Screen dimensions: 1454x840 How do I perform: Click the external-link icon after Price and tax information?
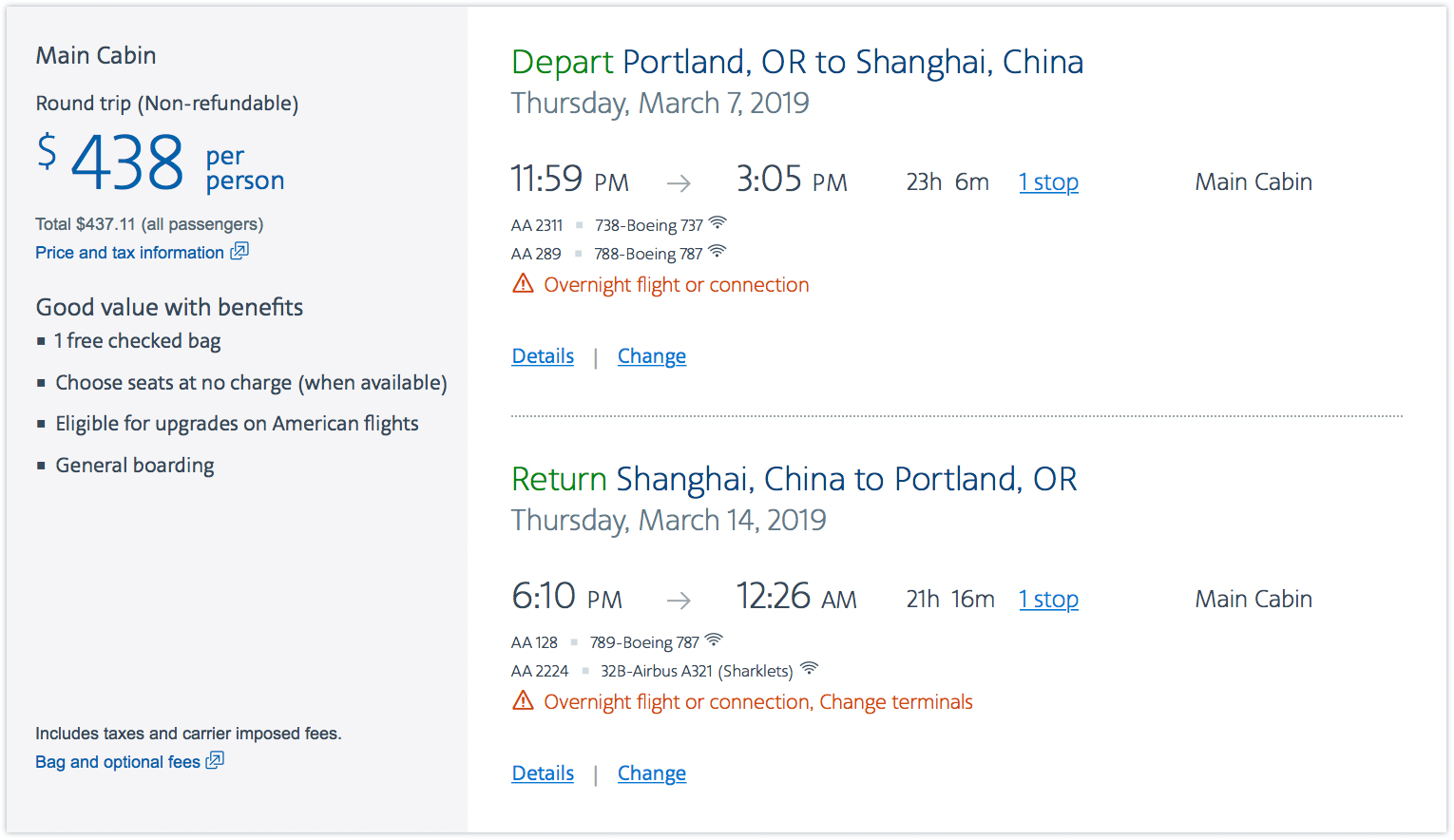(x=239, y=251)
